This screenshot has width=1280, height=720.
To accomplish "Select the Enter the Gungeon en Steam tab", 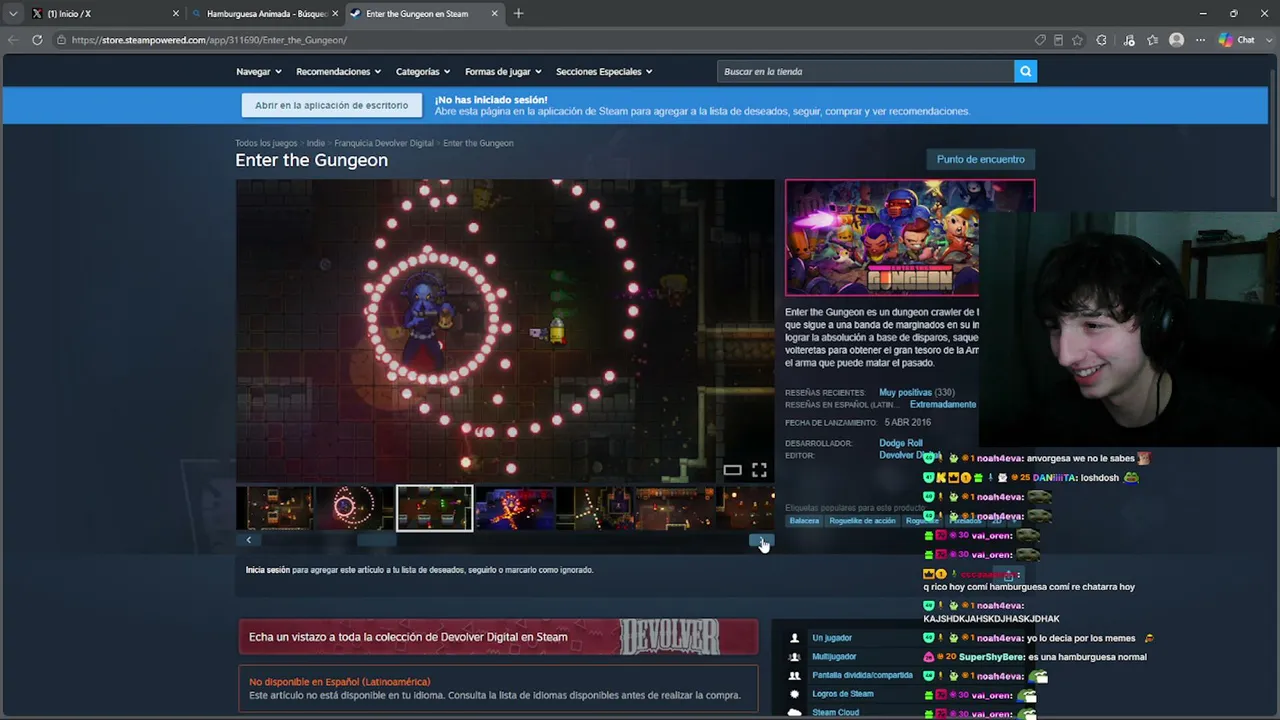I will pyautogui.click(x=424, y=14).
